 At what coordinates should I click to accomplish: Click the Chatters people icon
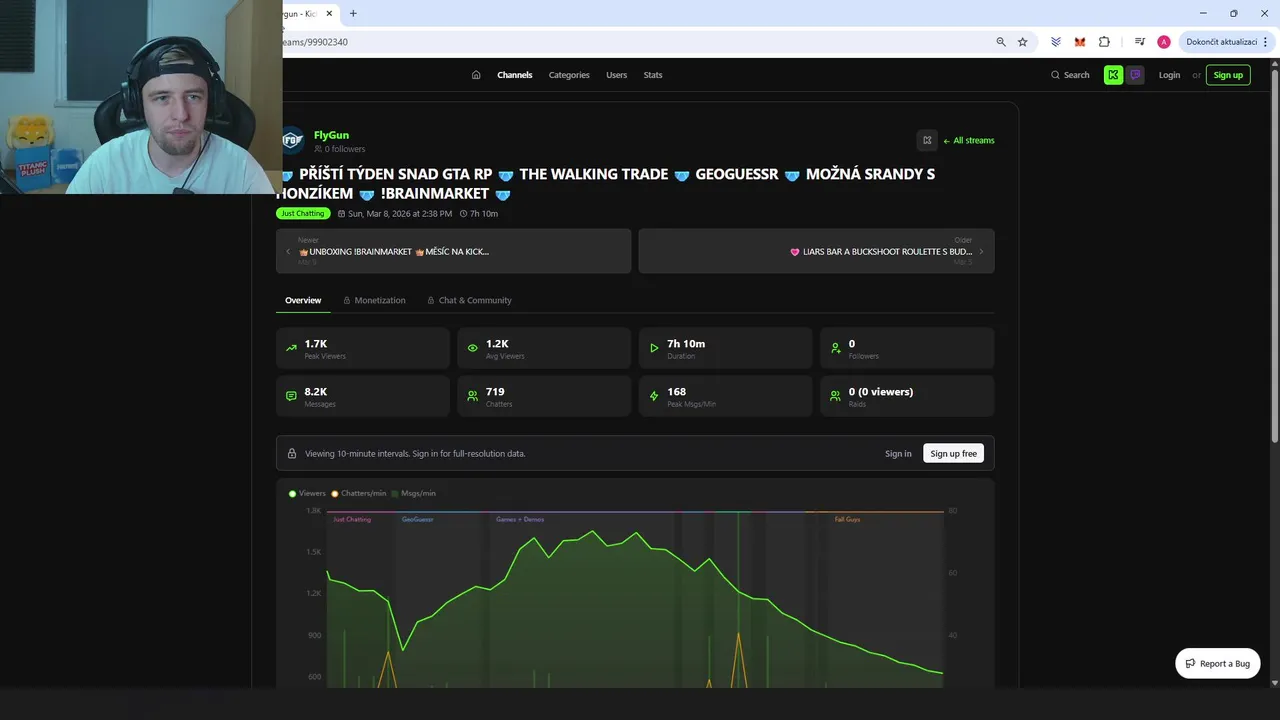point(472,396)
